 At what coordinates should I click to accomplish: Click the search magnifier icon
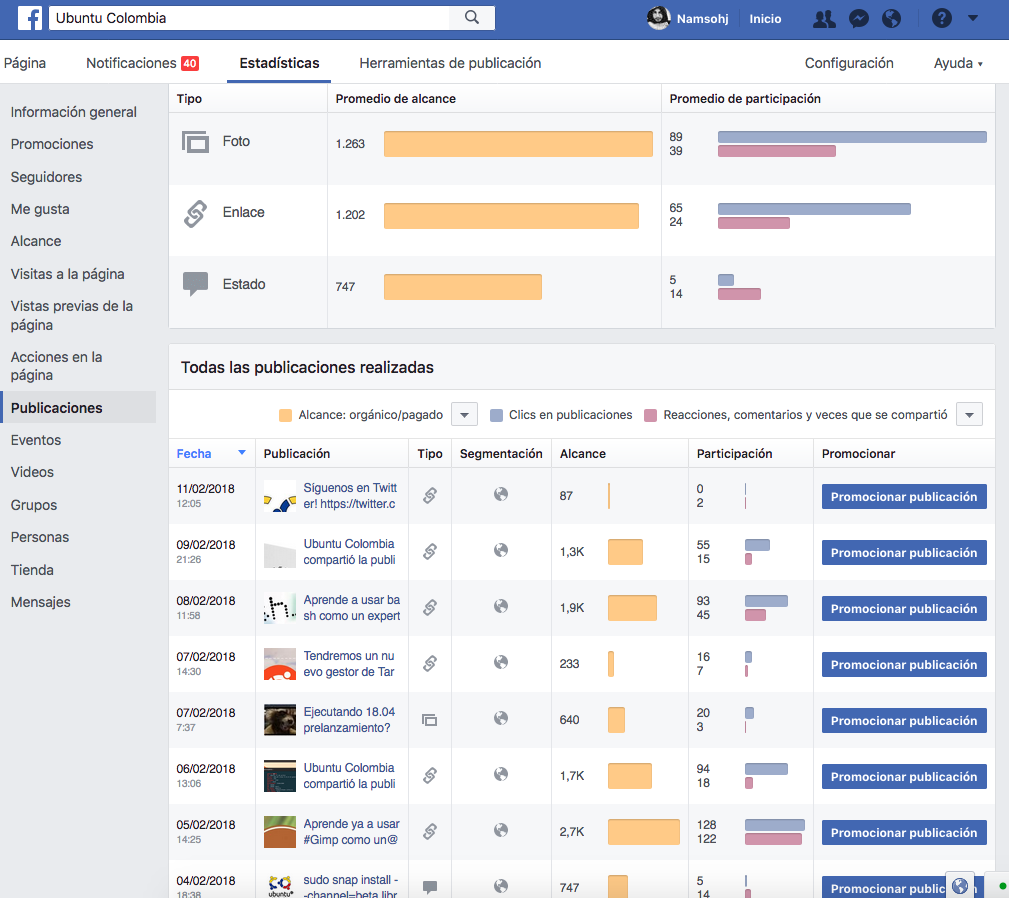coord(472,18)
